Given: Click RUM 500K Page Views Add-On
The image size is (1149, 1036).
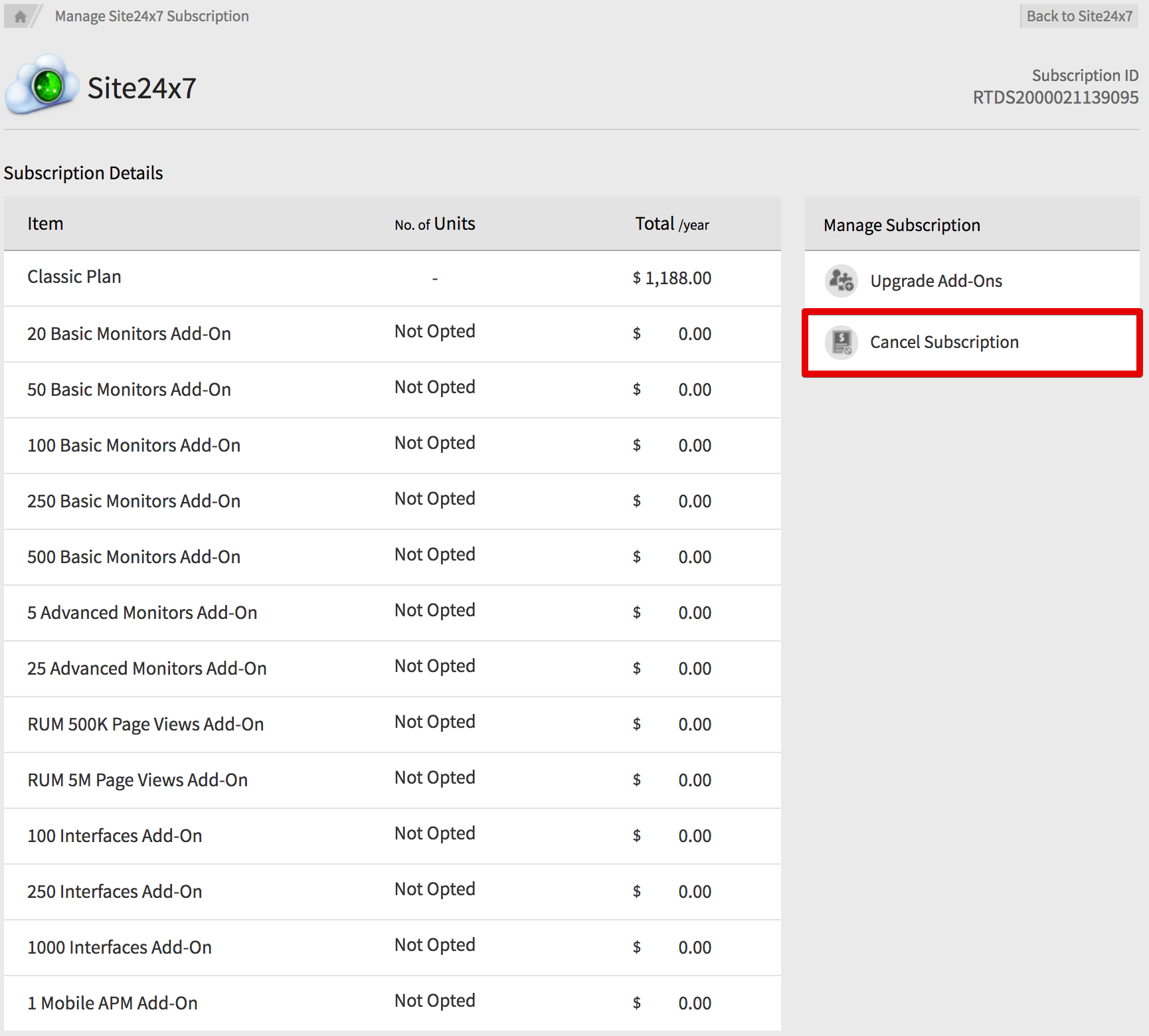Looking at the screenshot, I should coord(145,724).
